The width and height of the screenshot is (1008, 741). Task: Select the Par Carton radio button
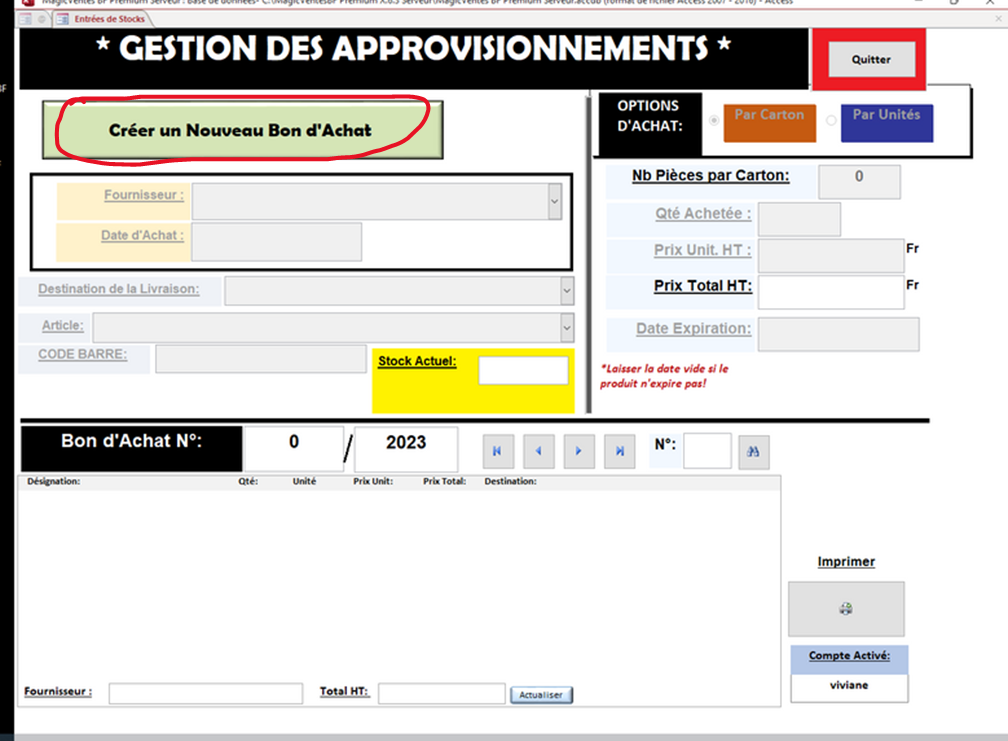(714, 121)
